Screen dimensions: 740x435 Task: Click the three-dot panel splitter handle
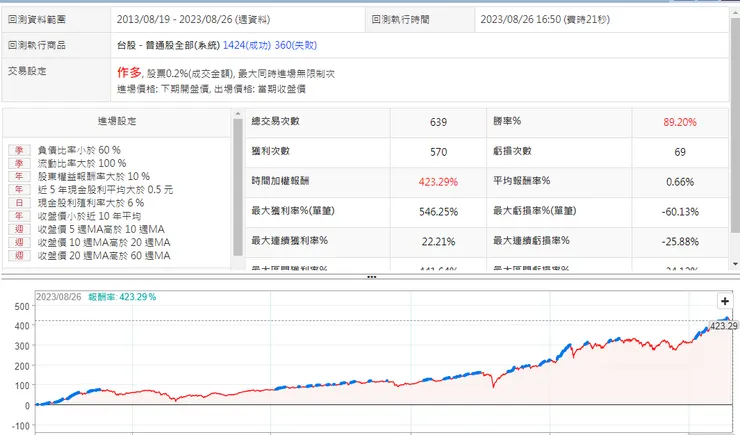(371, 277)
